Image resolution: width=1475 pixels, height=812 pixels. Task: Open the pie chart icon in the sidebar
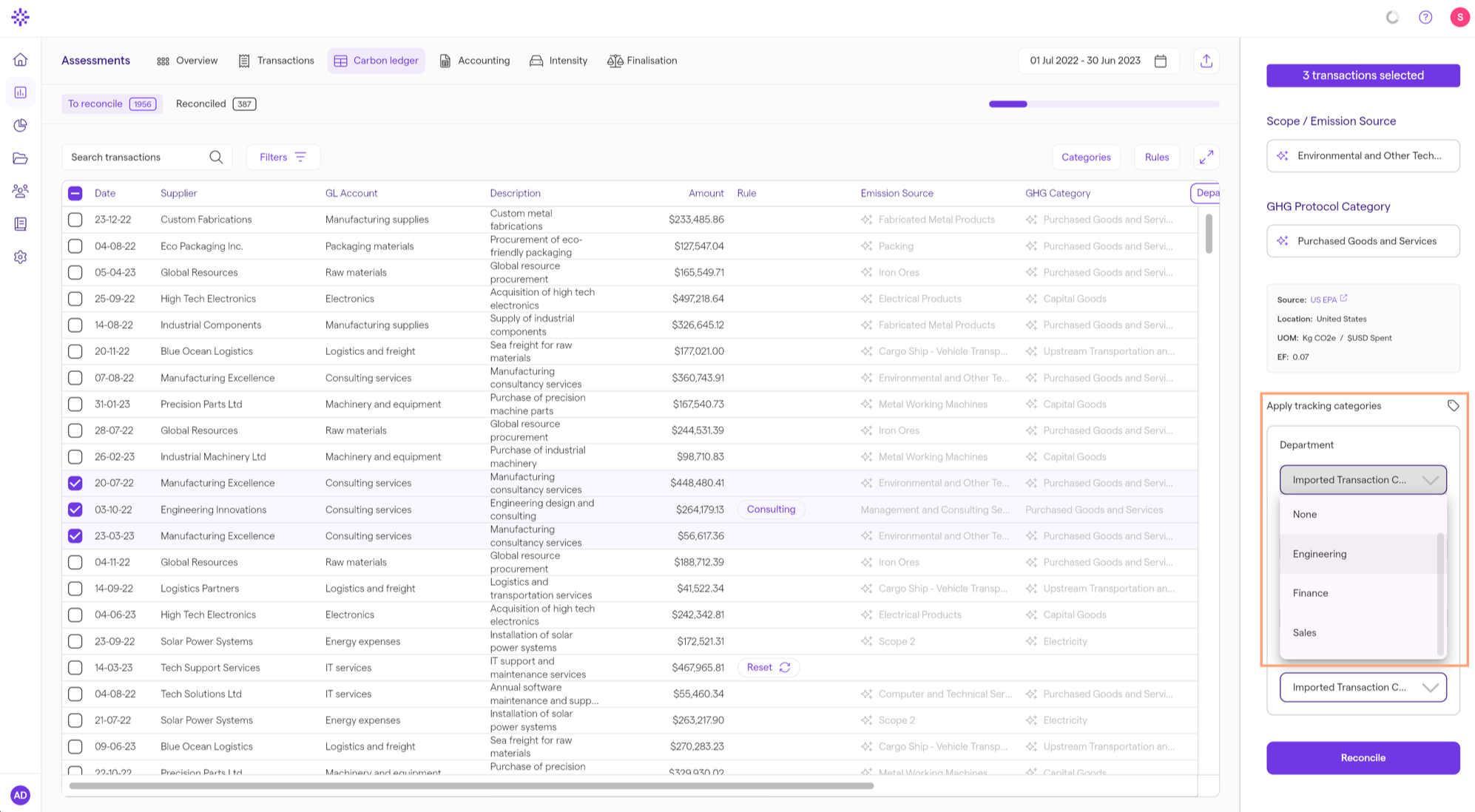(x=21, y=125)
